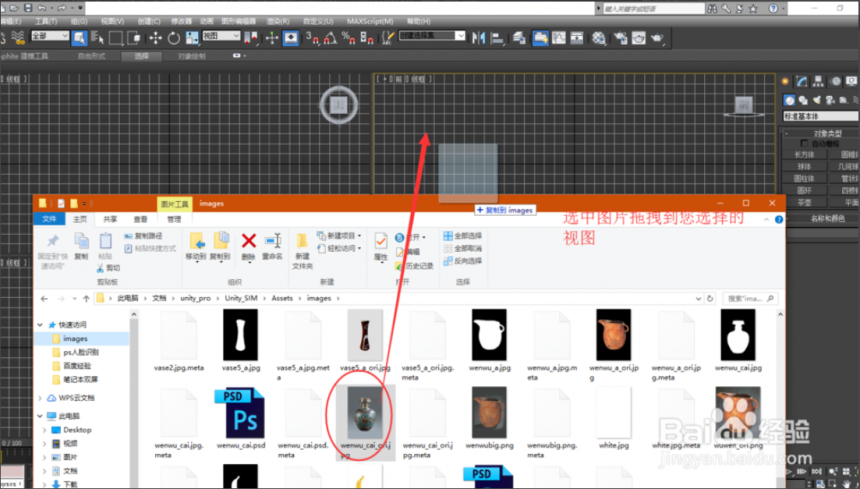Image resolution: width=860 pixels, height=489 pixels.
Task: Toggle Angle Snap in 3ds Max toolbar
Action: pyautogui.click(x=331, y=38)
